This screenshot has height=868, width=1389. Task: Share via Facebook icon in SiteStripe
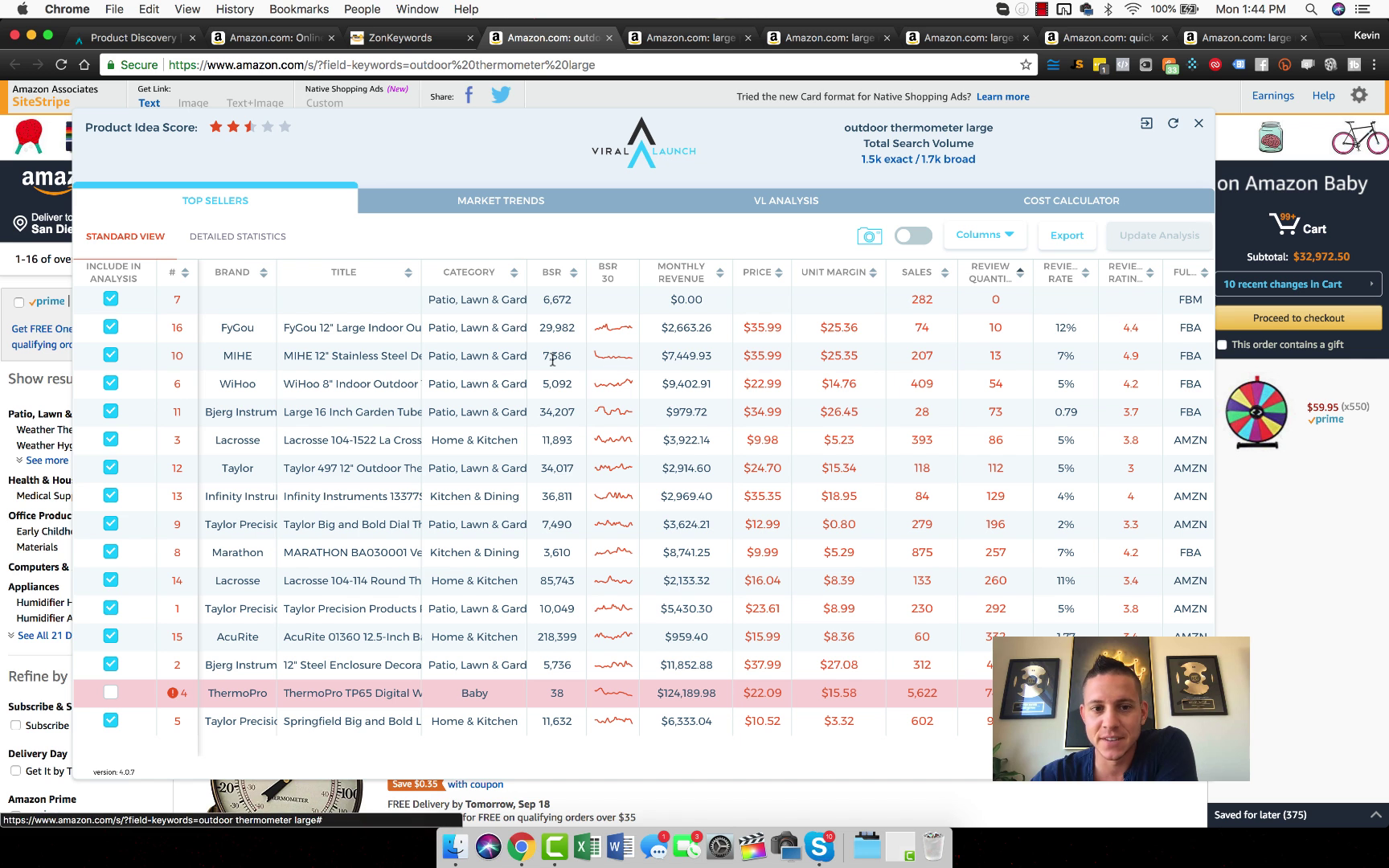(x=469, y=96)
